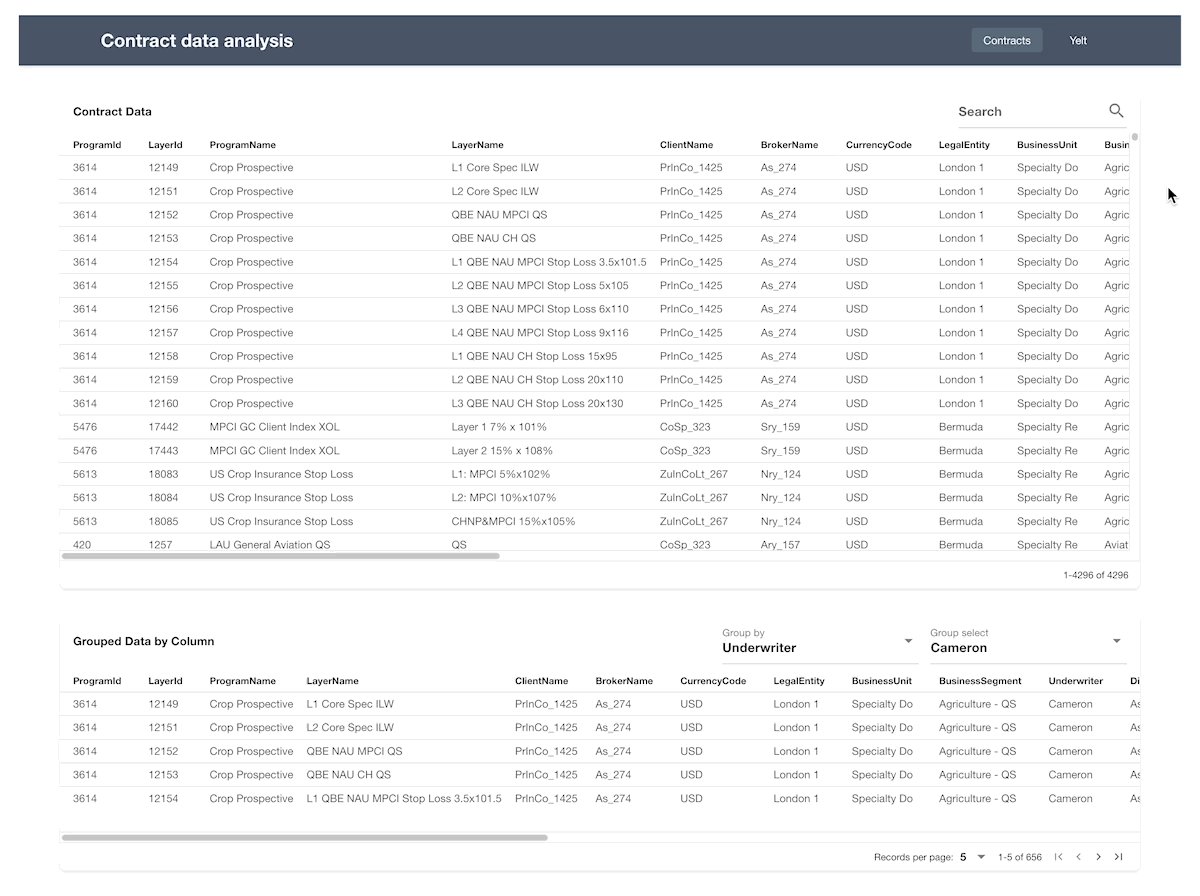The height and width of the screenshot is (896, 1200).
Task: Click CurrencyCode header in Contract Data
Action: click(x=879, y=145)
